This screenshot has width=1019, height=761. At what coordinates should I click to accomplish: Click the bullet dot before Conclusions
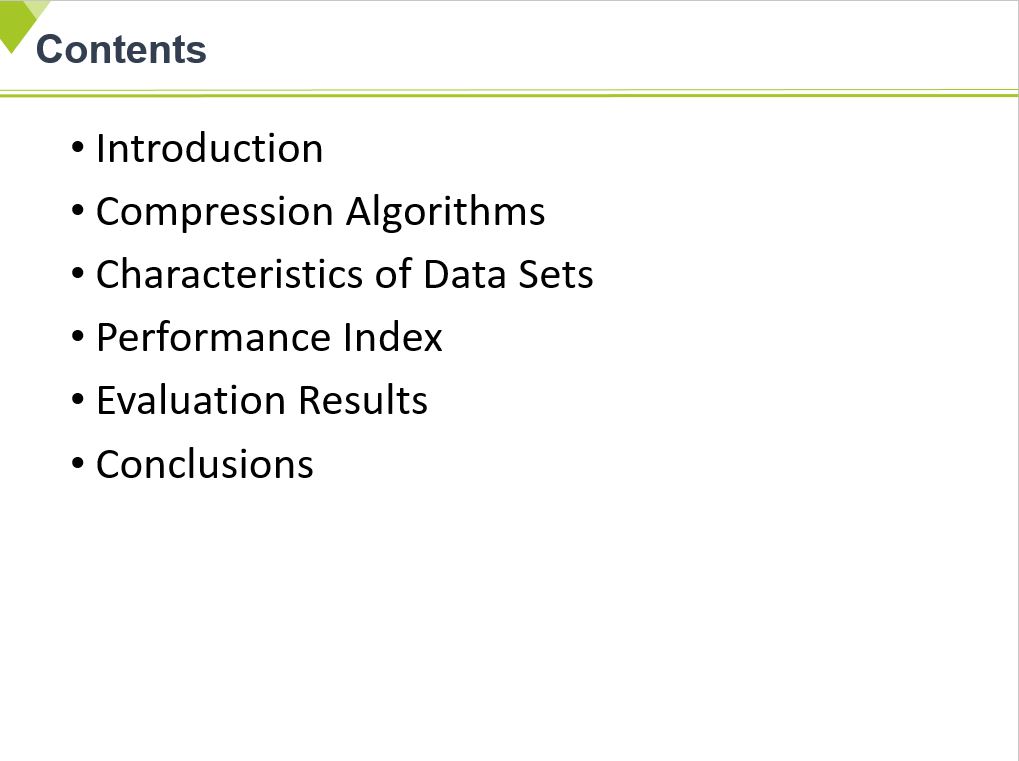[78, 465]
